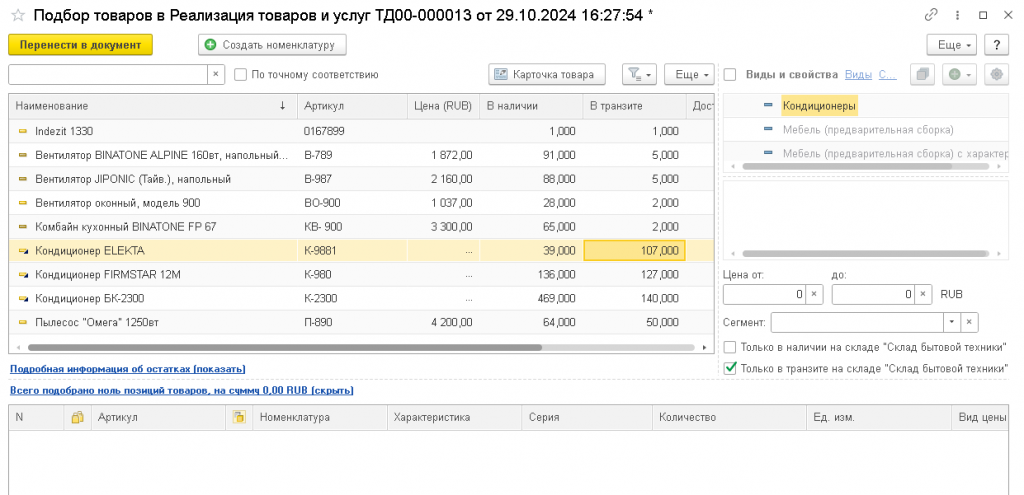Clear the search field with the x
1024x495 pixels.
216,74
